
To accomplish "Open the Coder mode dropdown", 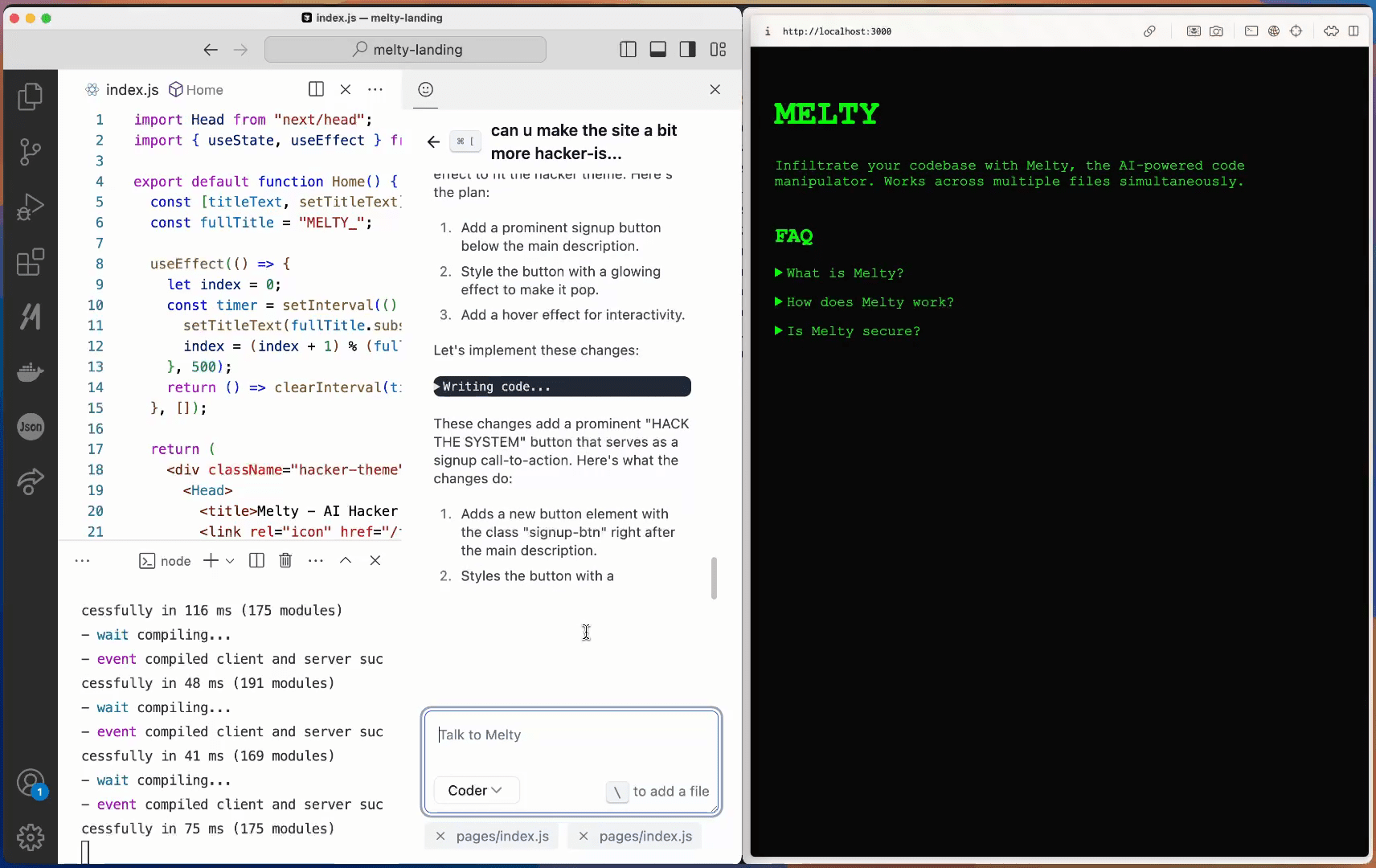I will click(x=476, y=791).
